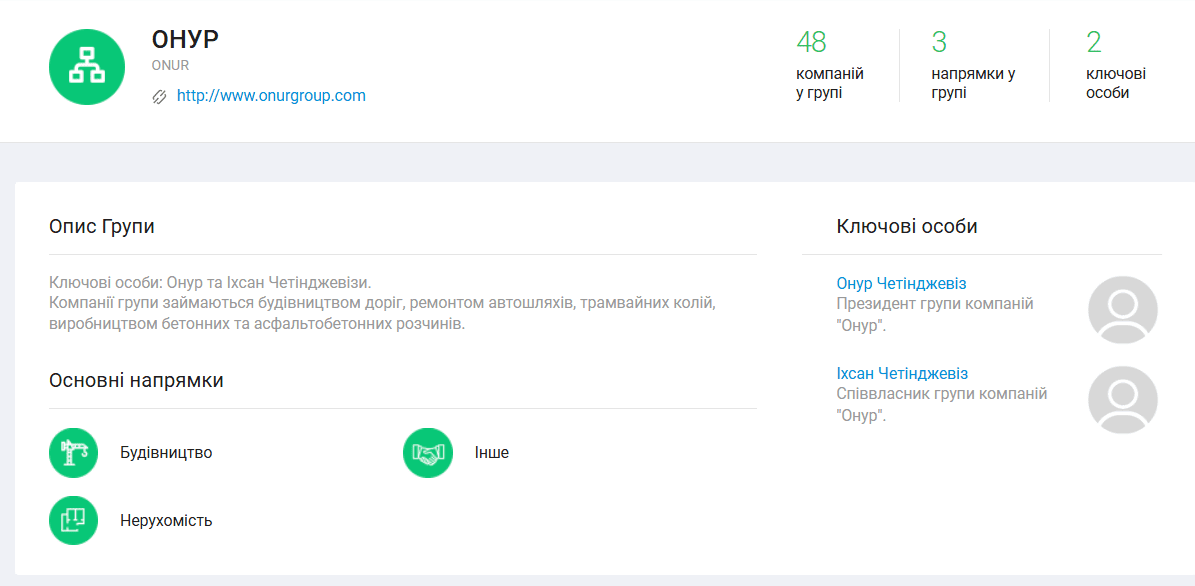This screenshot has height=586, width=1195.
Task: Select the Нерухомість floor plan icon
Action: [x=73, y=520]
